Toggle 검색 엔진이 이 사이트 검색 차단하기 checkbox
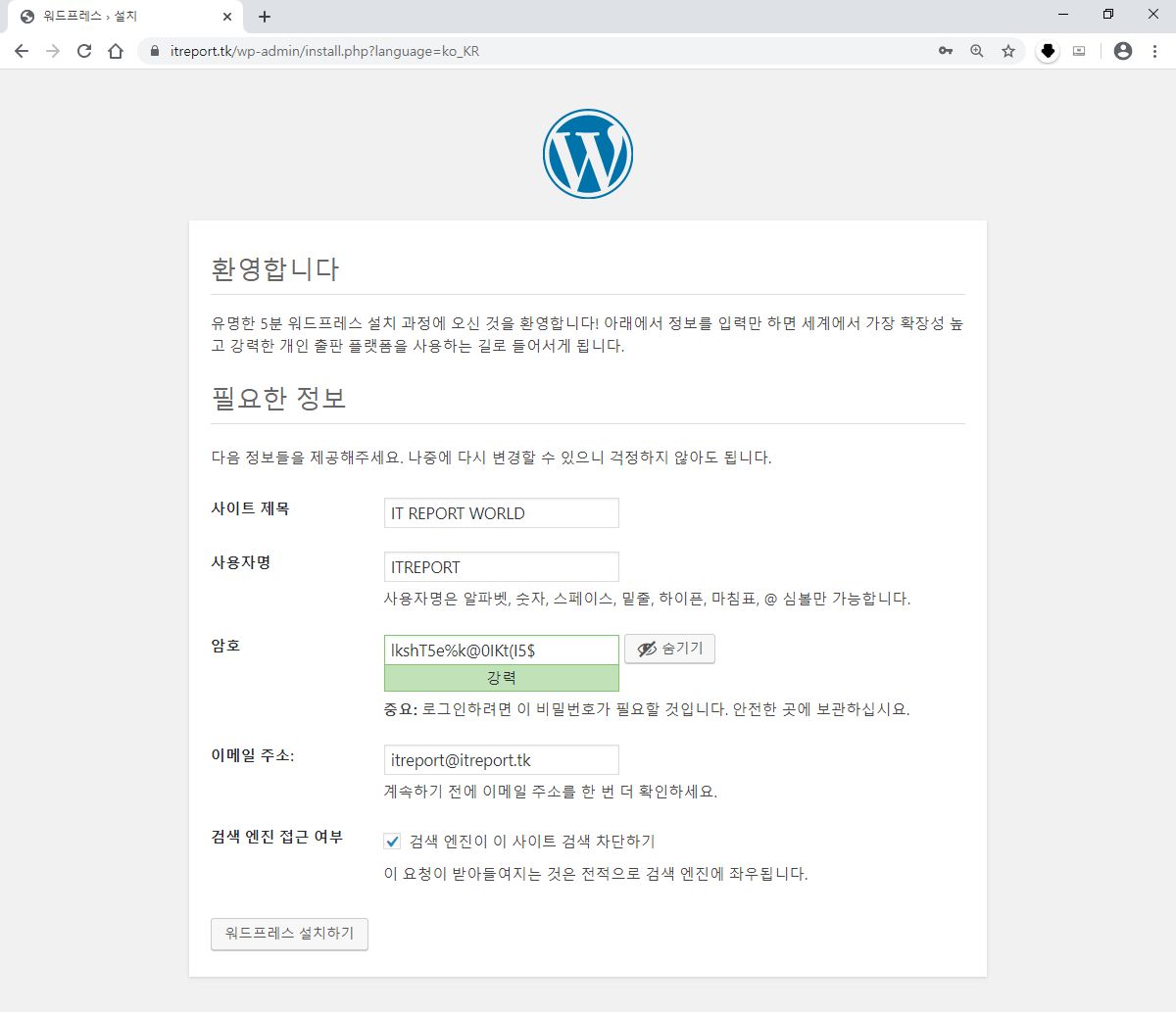 coord(393,841)
